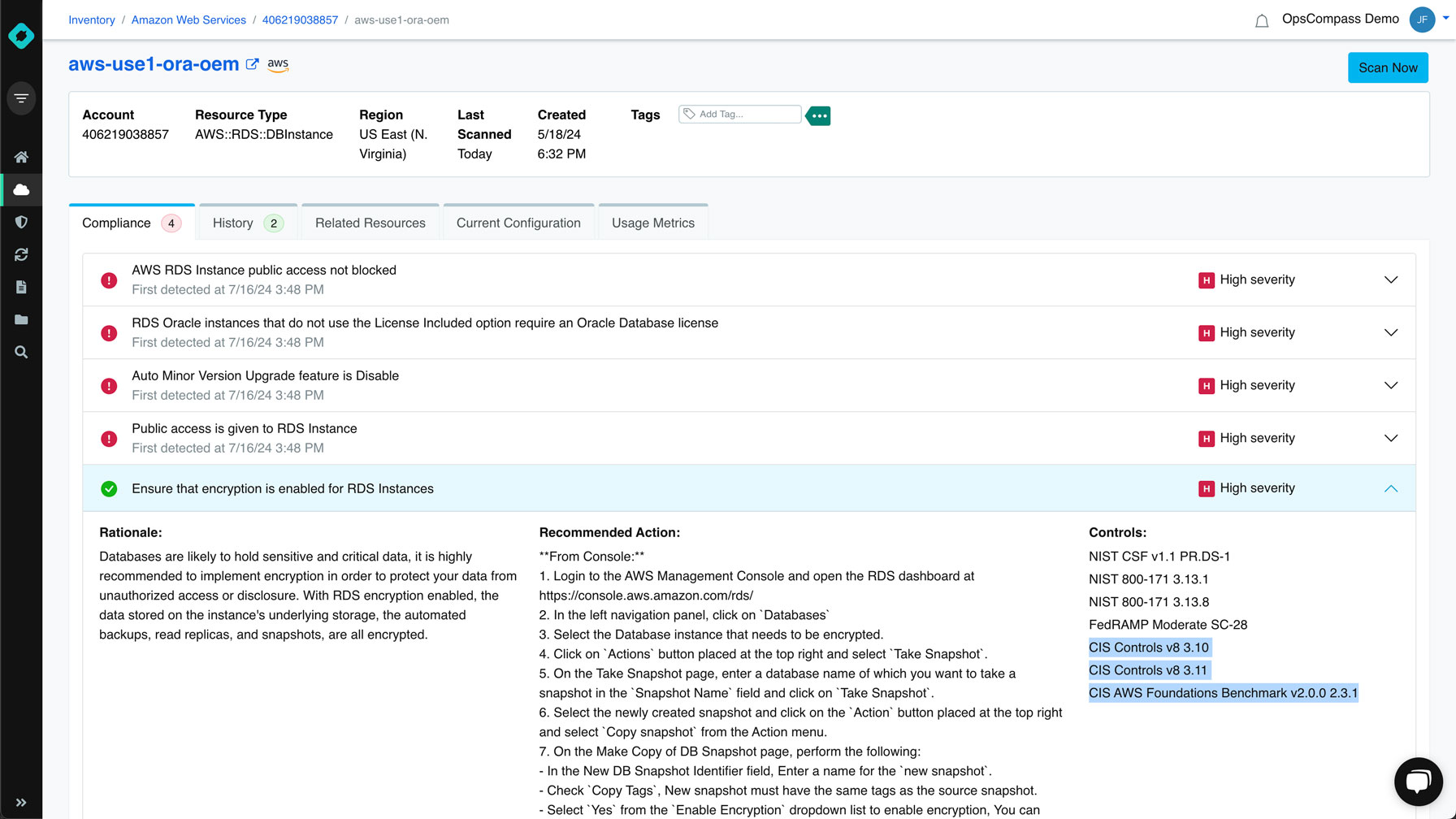Open notifications bell icon
This screenshot has height=819, width=1456.
click(x=1262, y=21)
